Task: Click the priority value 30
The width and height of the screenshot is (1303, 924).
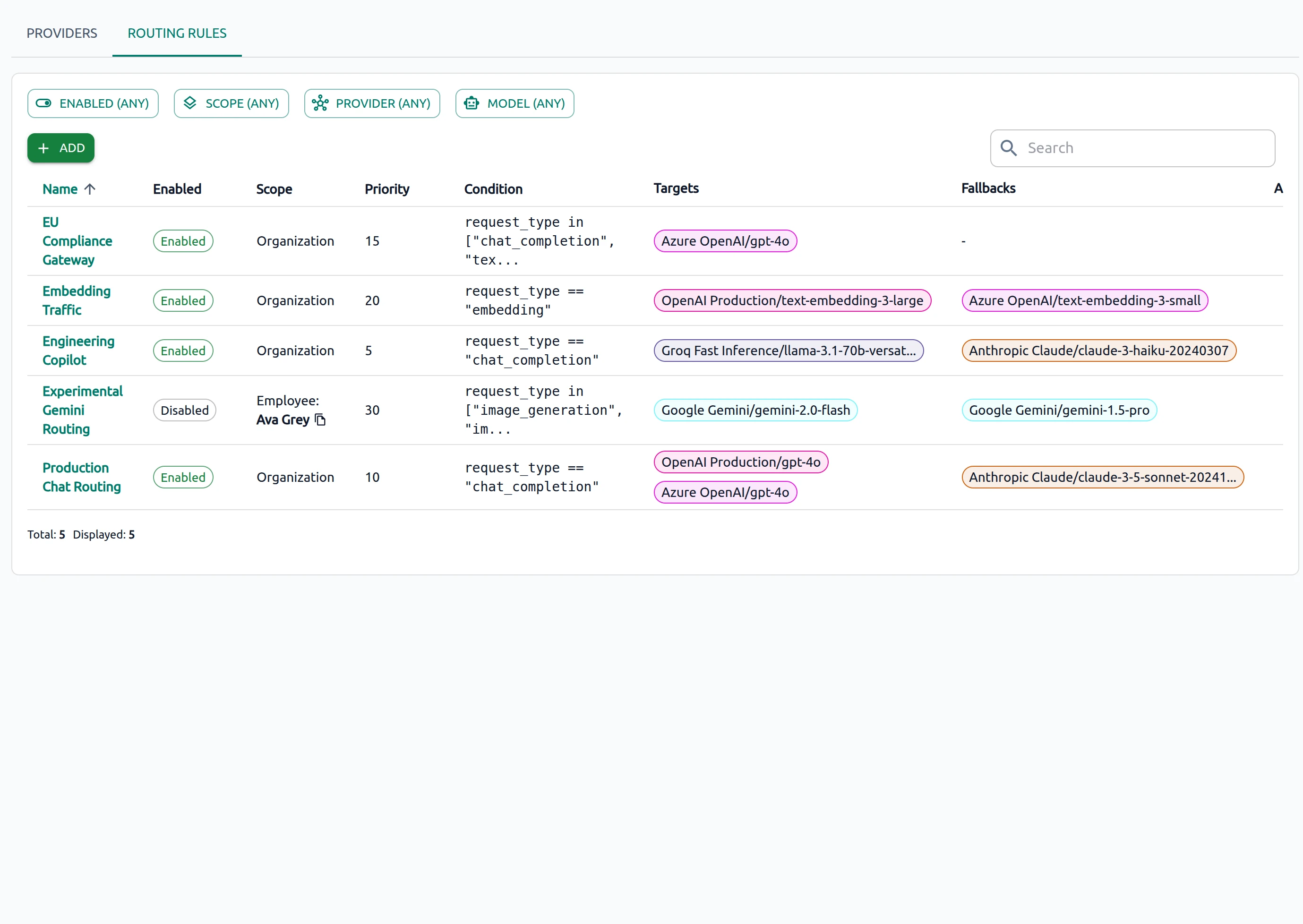Action: pyautogui.click(x=372, y=410)
